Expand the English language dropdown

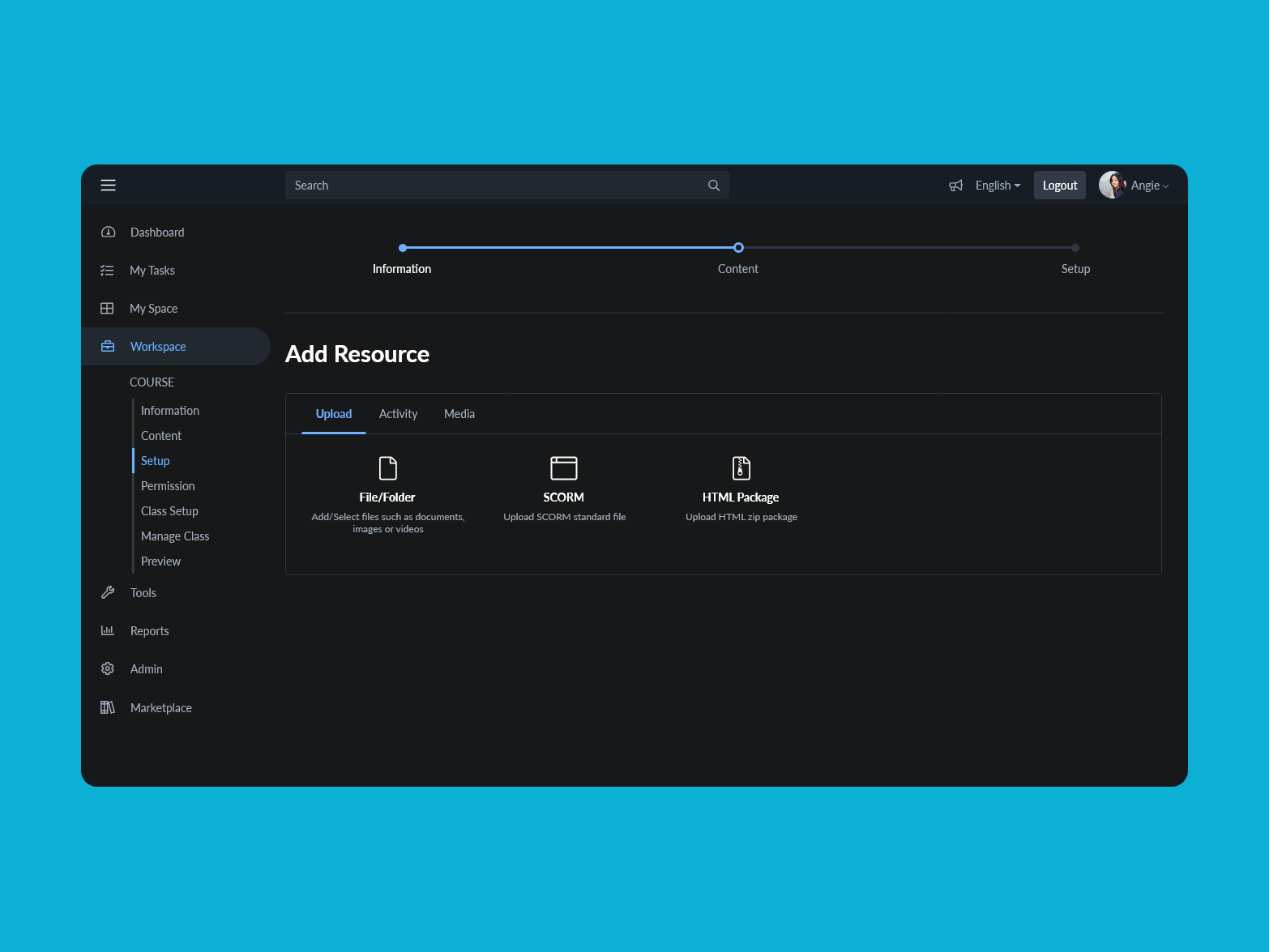(x=998, y=186)
